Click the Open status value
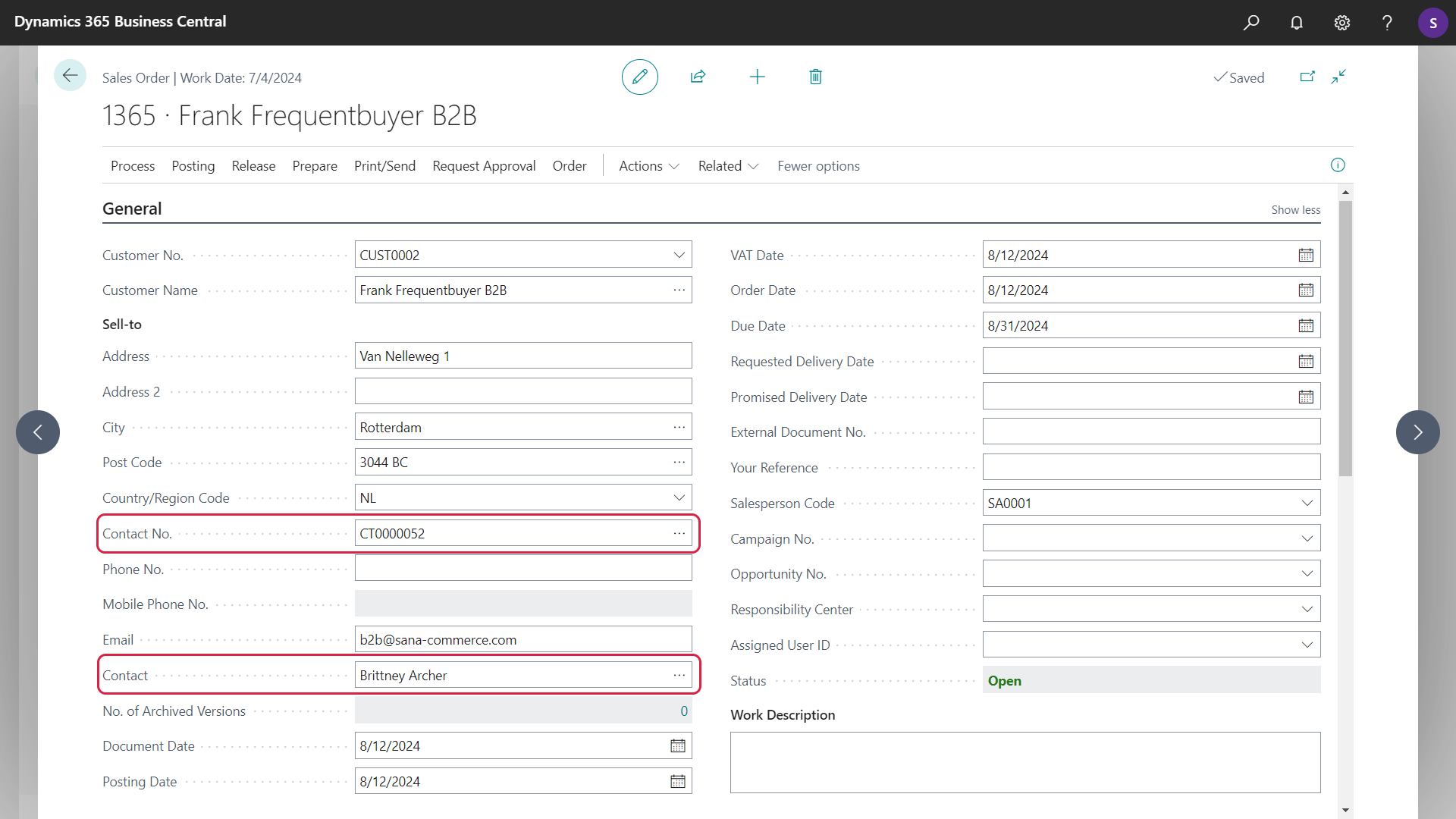The image size is (1456, 819). pyautogui.click(x=1004, y=681)
